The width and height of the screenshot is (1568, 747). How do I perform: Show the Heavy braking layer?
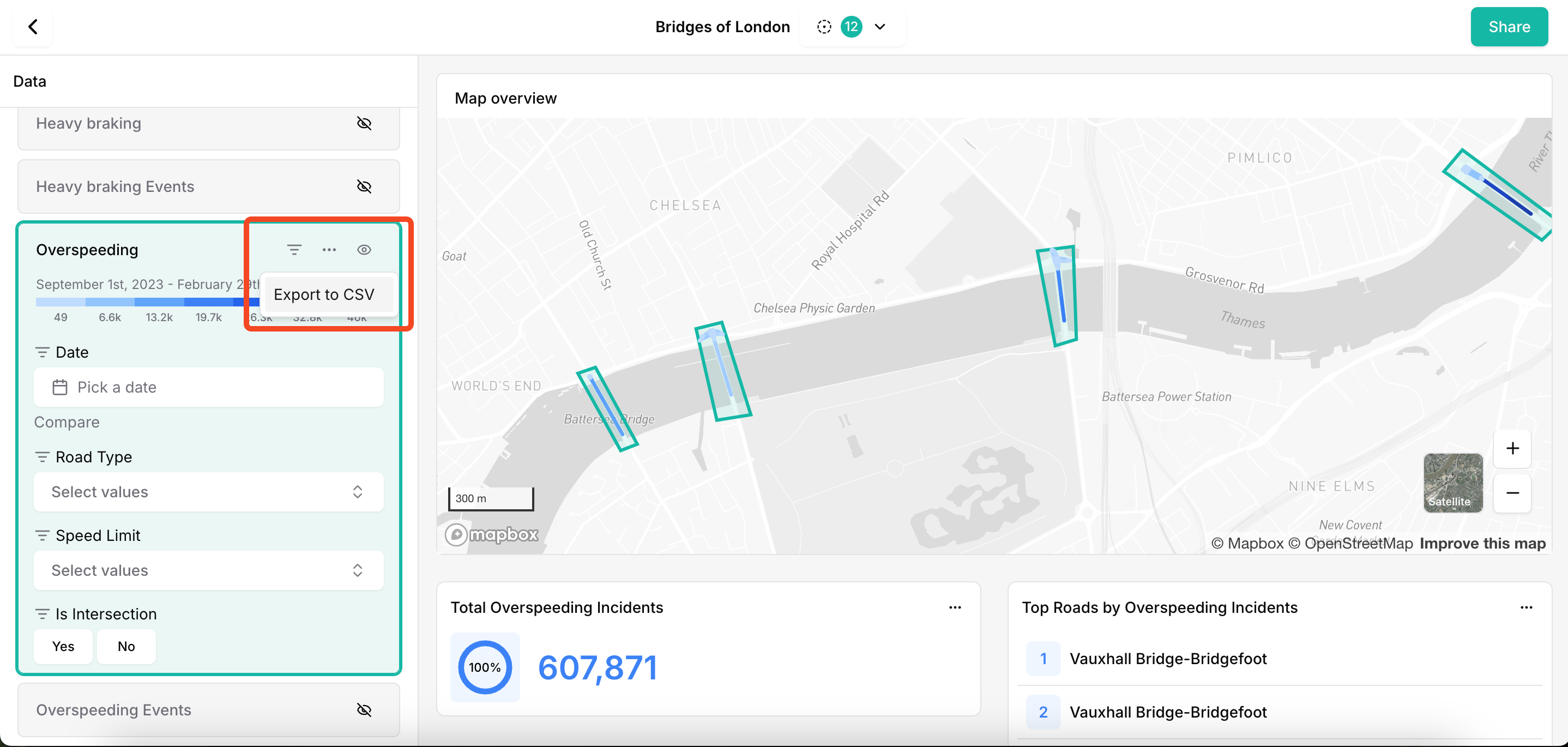364,124
